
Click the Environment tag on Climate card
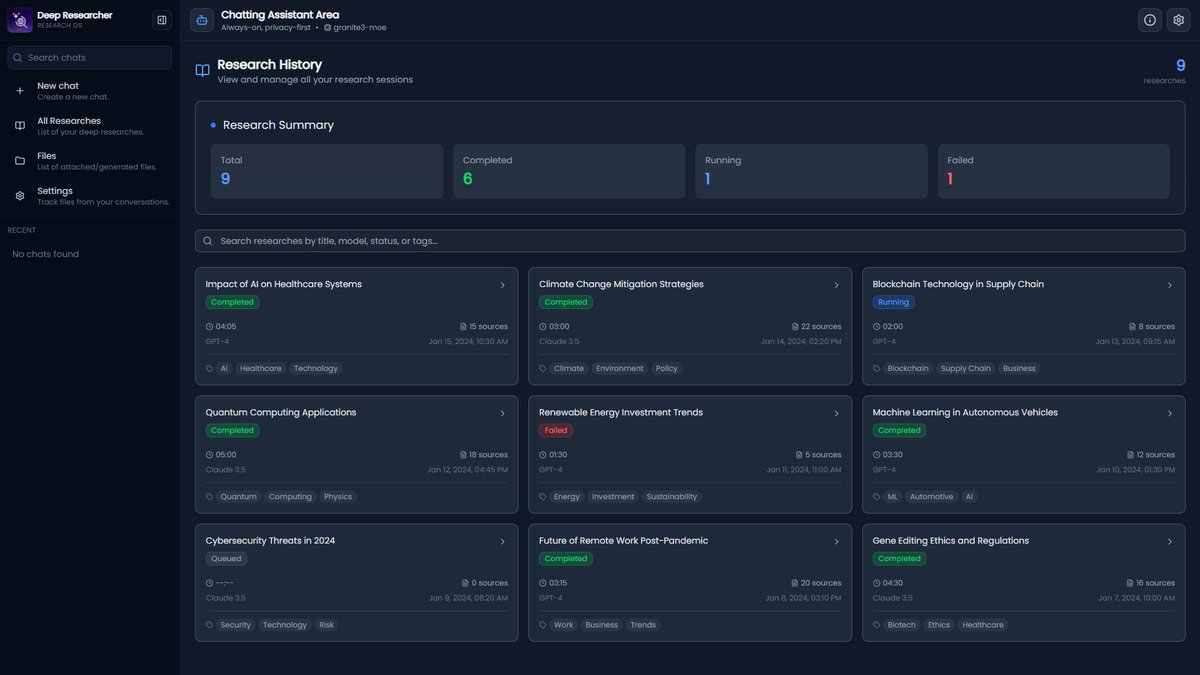coord(620,369)
